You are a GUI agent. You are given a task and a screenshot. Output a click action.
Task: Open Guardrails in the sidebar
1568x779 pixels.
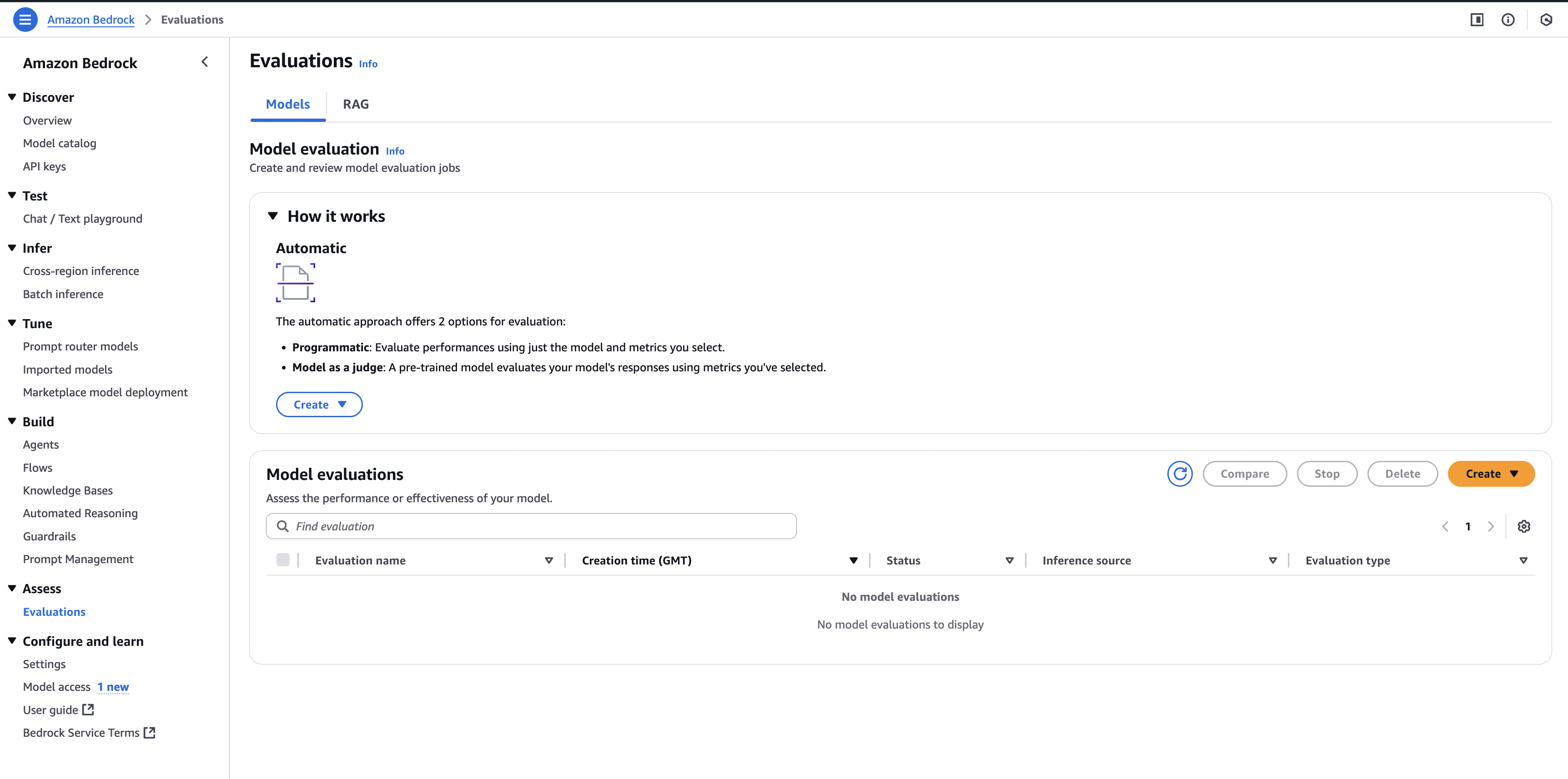click(x=49, y=536)
